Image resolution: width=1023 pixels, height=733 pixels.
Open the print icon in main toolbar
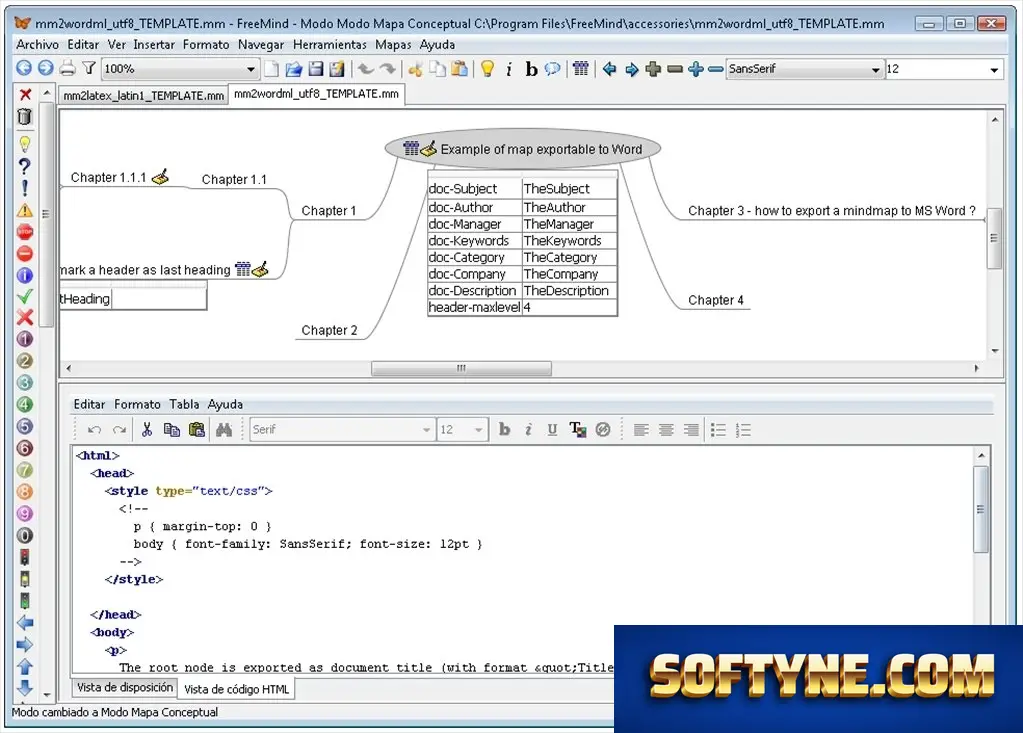coord(67,68)
